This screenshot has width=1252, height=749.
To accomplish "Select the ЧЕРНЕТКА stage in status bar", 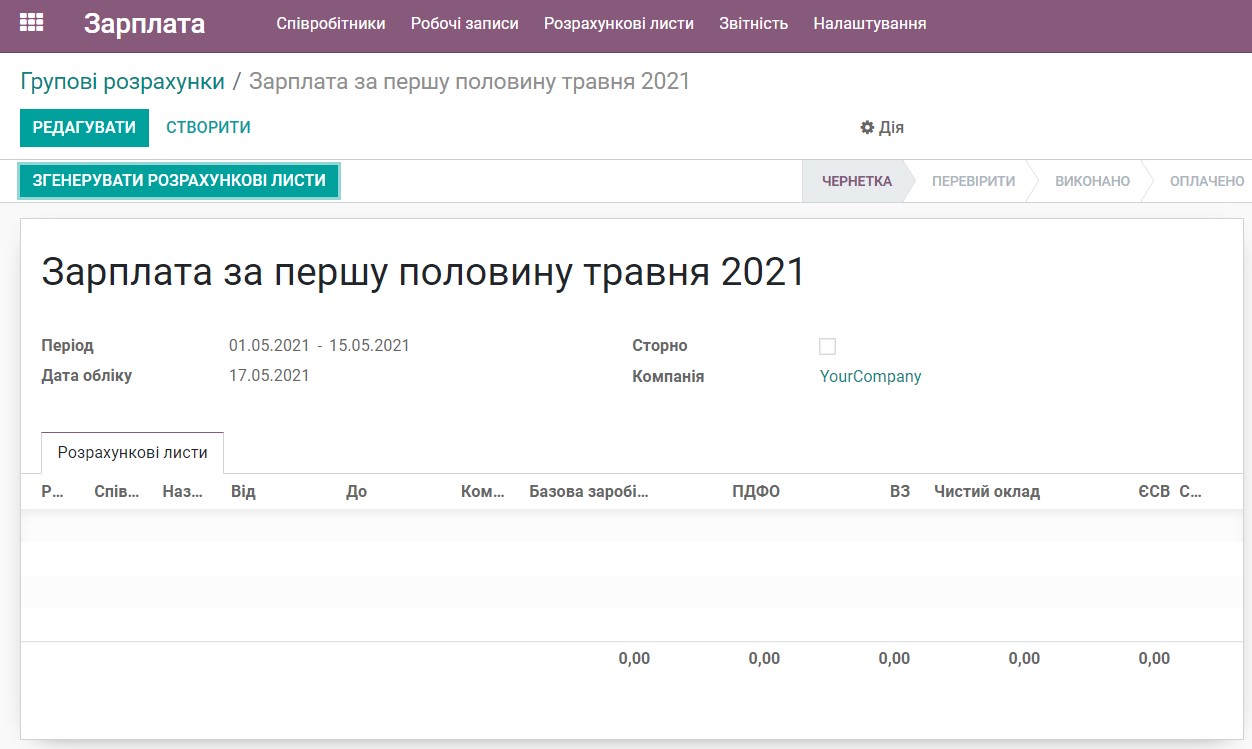I will click(x=856, y=181).
